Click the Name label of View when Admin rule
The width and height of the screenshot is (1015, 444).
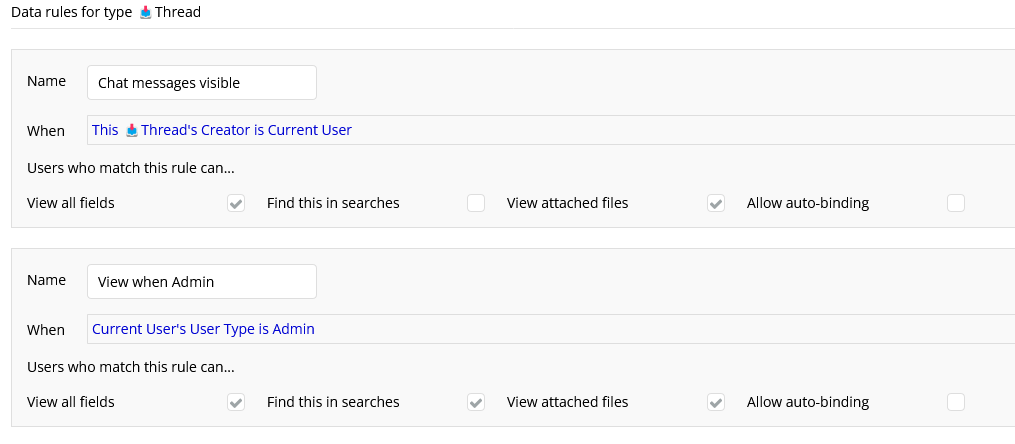[46, 280]
